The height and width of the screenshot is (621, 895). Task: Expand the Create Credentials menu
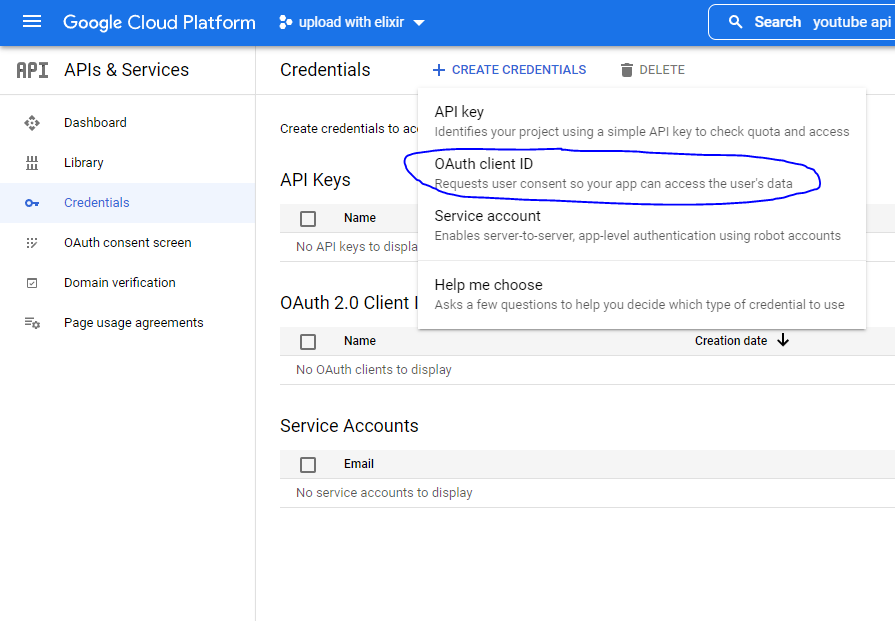click(x=509, y=70)
